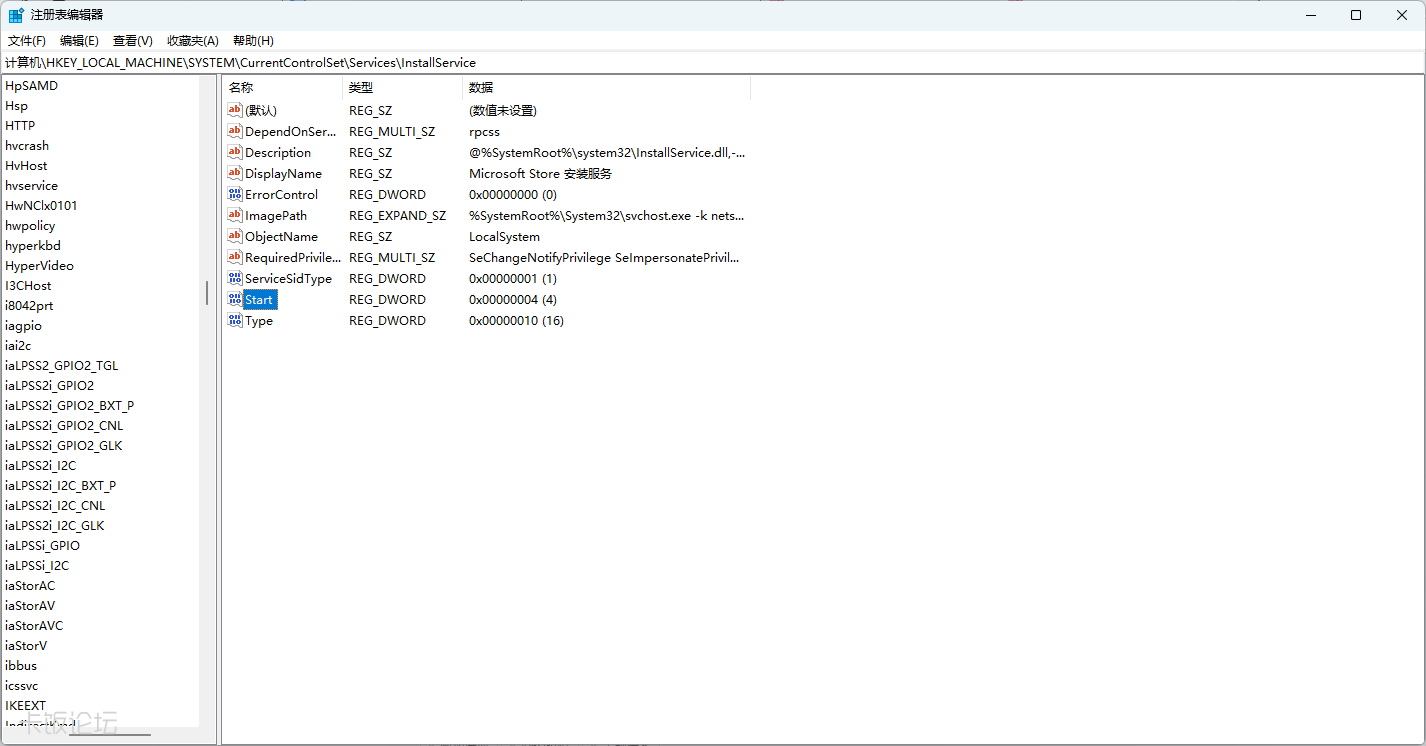Click the binary icon beside ErrorControl
Screen dimensions: 1426x746
[235, 194]
